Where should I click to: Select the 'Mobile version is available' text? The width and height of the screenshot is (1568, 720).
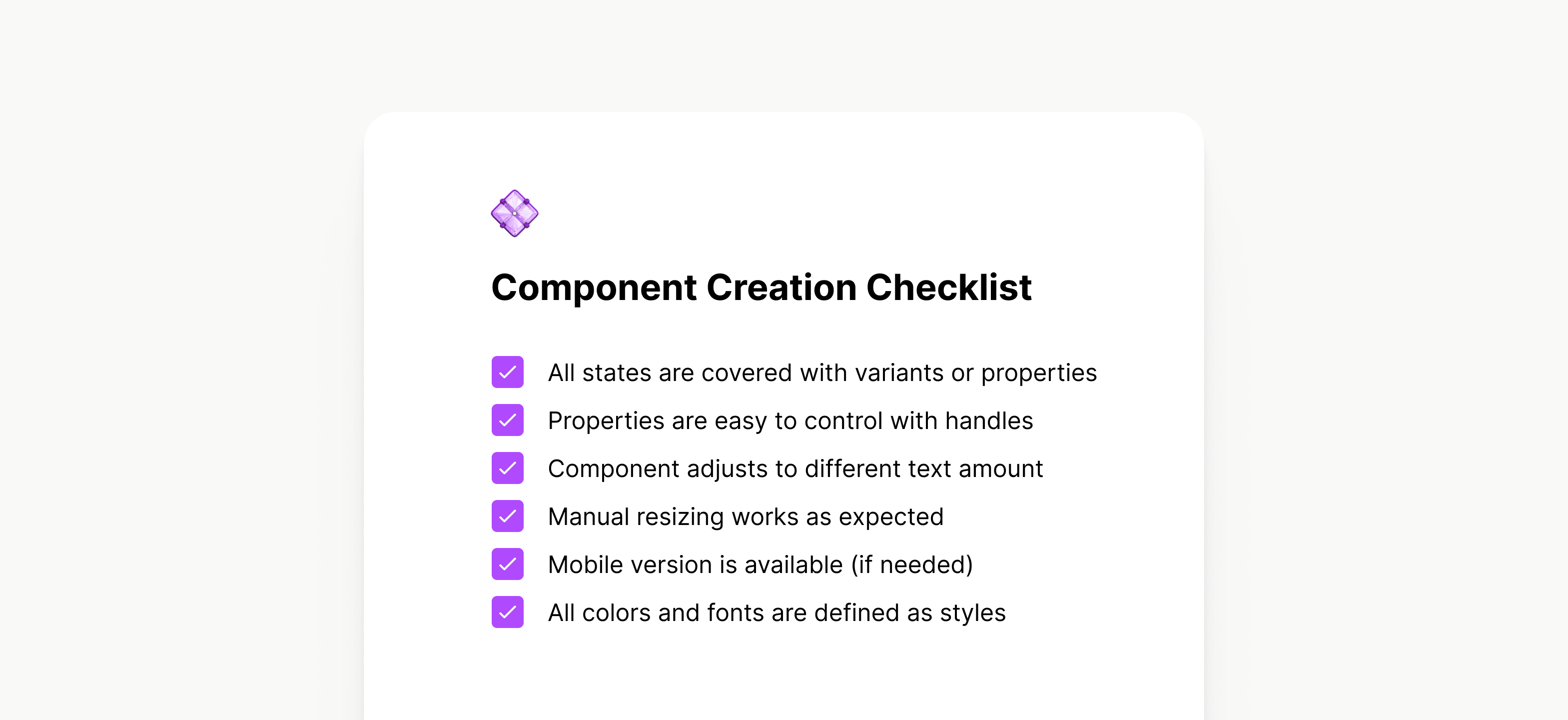point(696,564)
